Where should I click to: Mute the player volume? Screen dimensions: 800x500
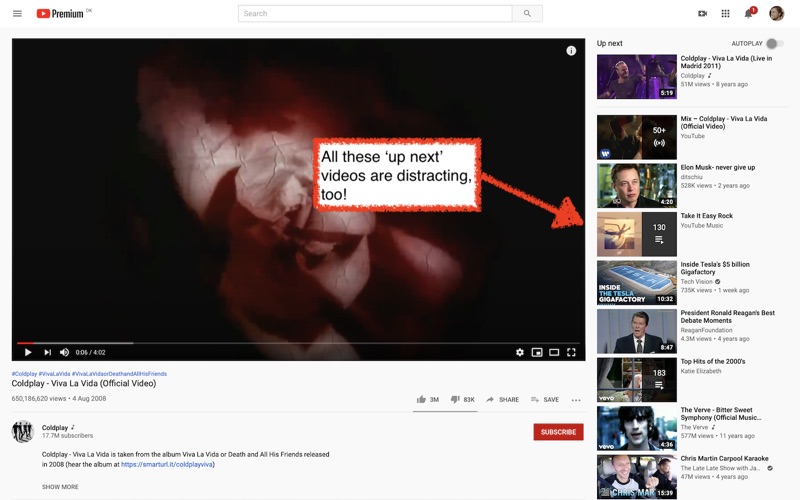64,353
